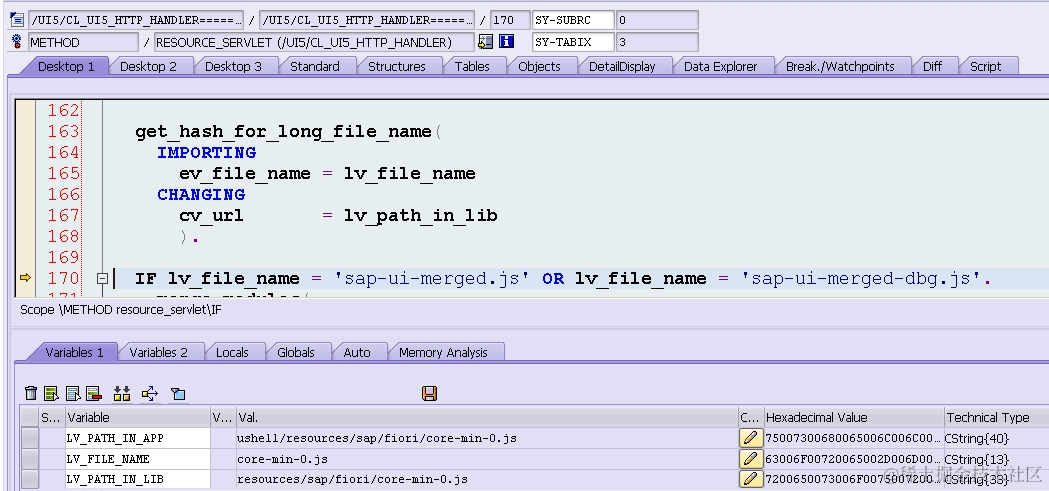Open the Desktop 3 tab
1049x491 pixels.
coord(233,66)
